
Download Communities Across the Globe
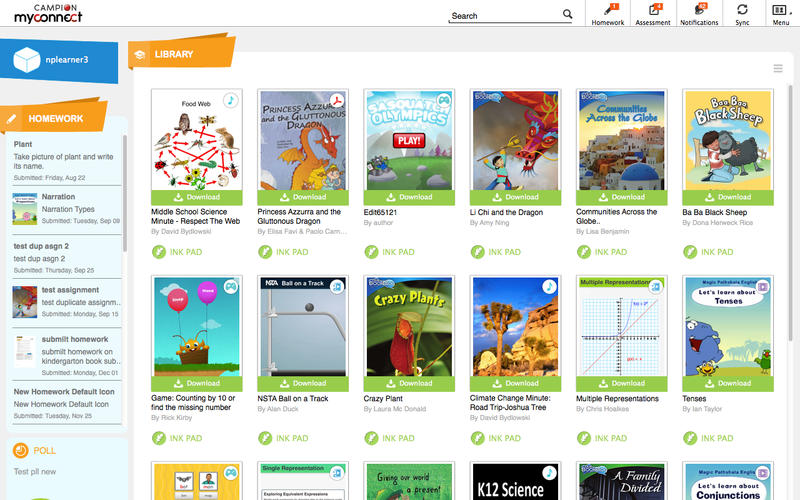621,197
